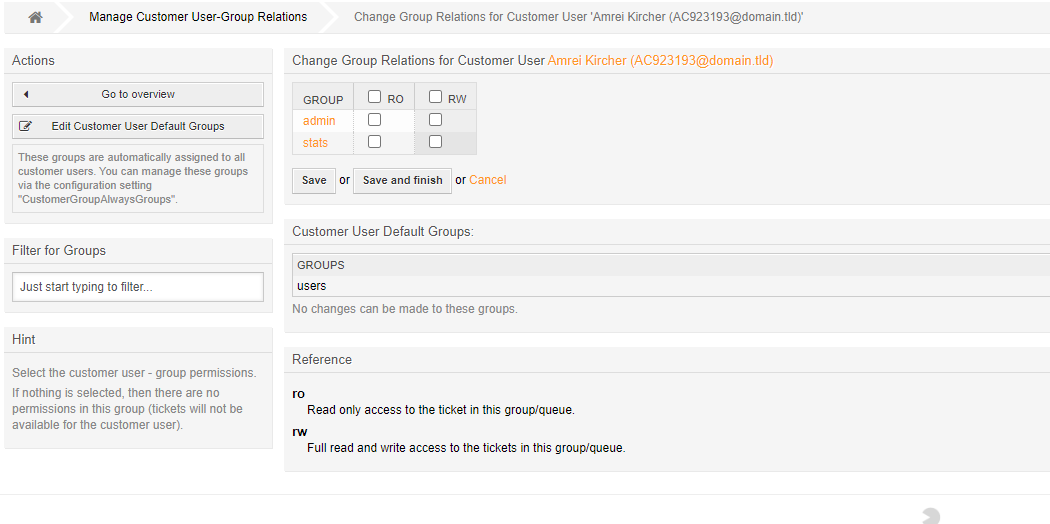Check RW permission for the stats group
Screen dimensions: 1050x524
click(435, 142)
